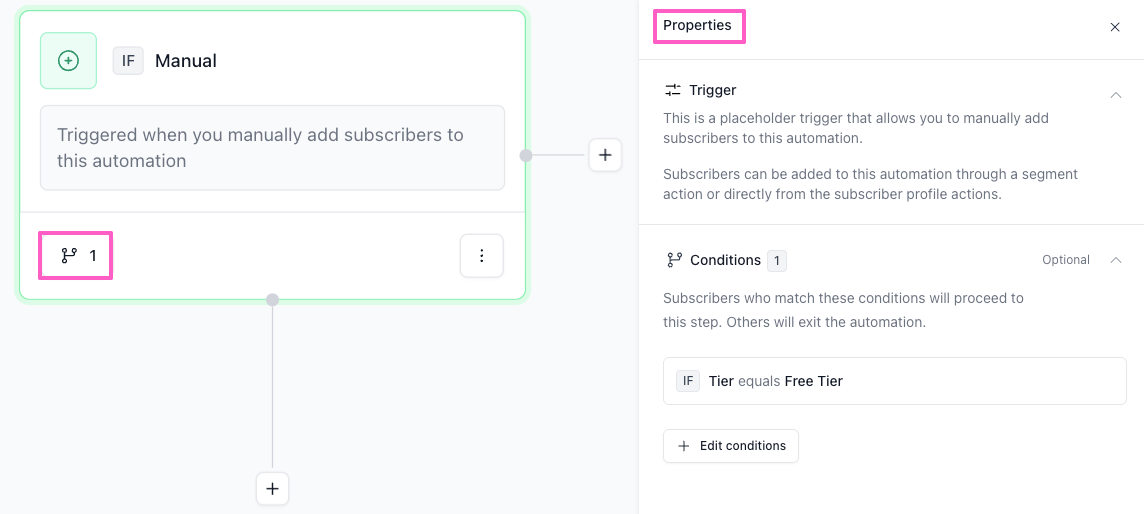The width and height of the screenshot is (1144, 514).
Task: Click the Conditions section heading
Action: [725, 260]
